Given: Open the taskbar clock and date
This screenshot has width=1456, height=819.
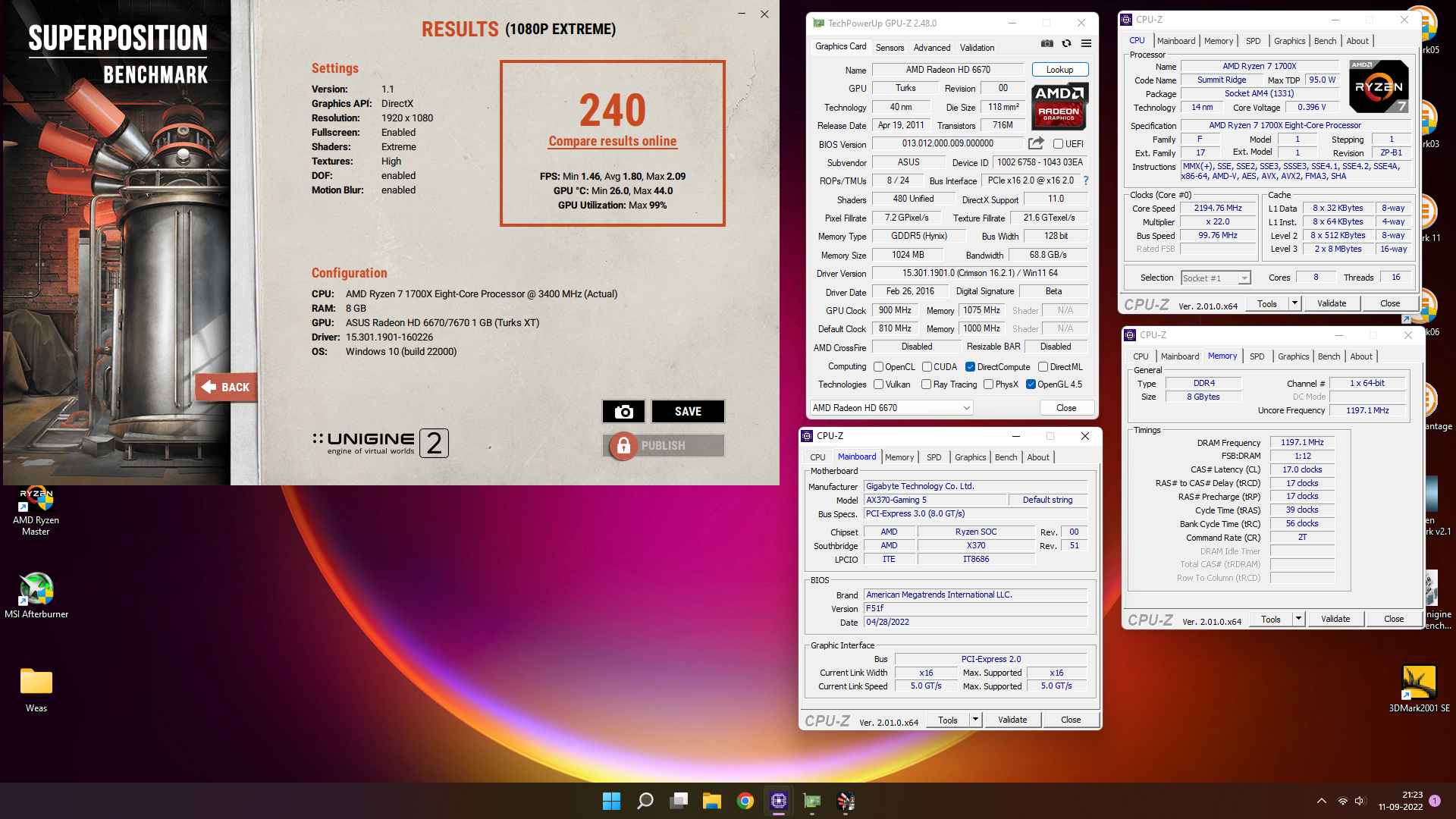Looking at the screenshot, I should click(1400, 801).
